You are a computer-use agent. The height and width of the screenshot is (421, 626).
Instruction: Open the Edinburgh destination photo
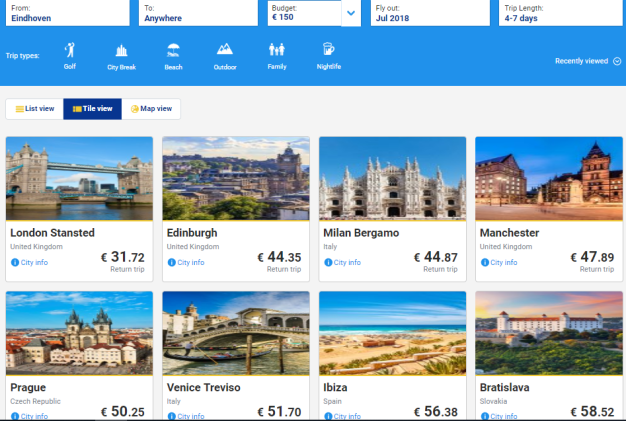pos(236,178)
